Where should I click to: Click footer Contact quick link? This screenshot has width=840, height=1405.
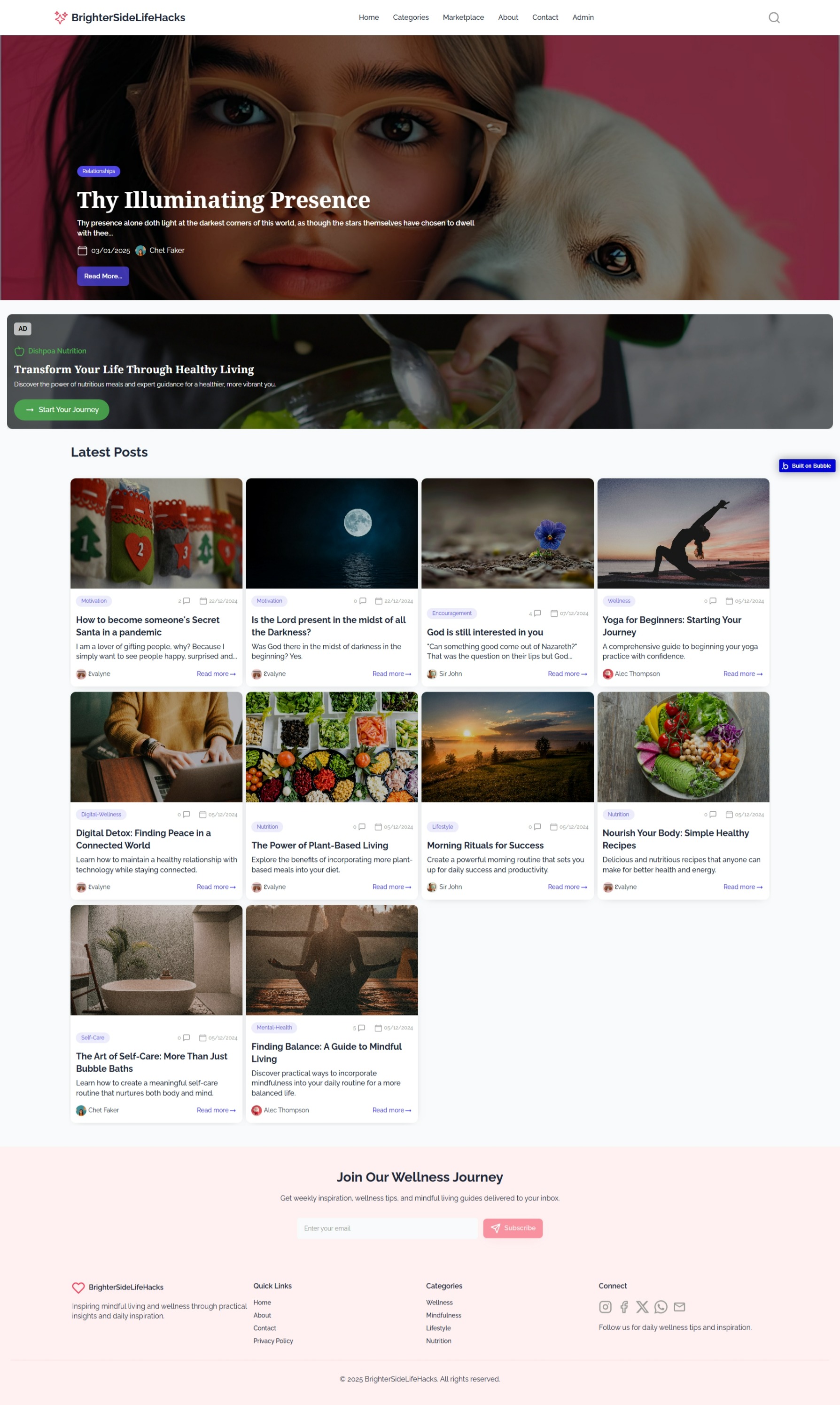[x=264, y=1328]
